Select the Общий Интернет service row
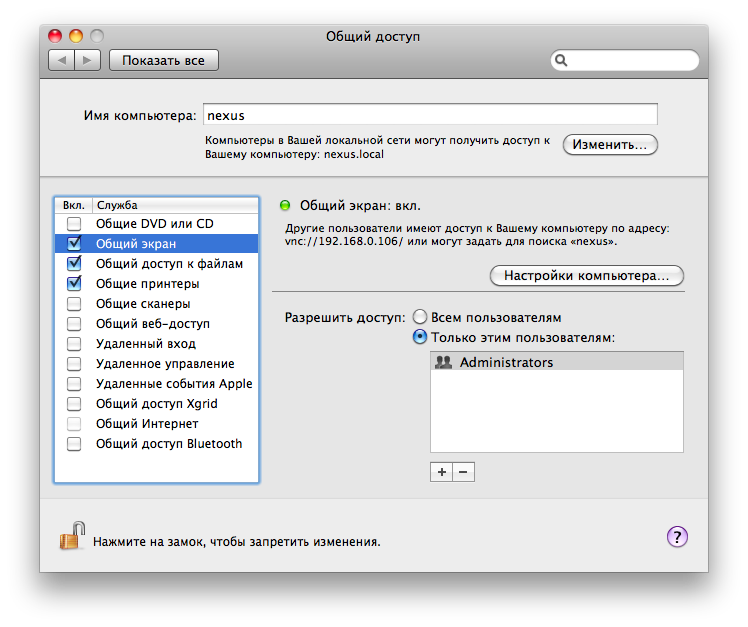 [x=156, y=424]
